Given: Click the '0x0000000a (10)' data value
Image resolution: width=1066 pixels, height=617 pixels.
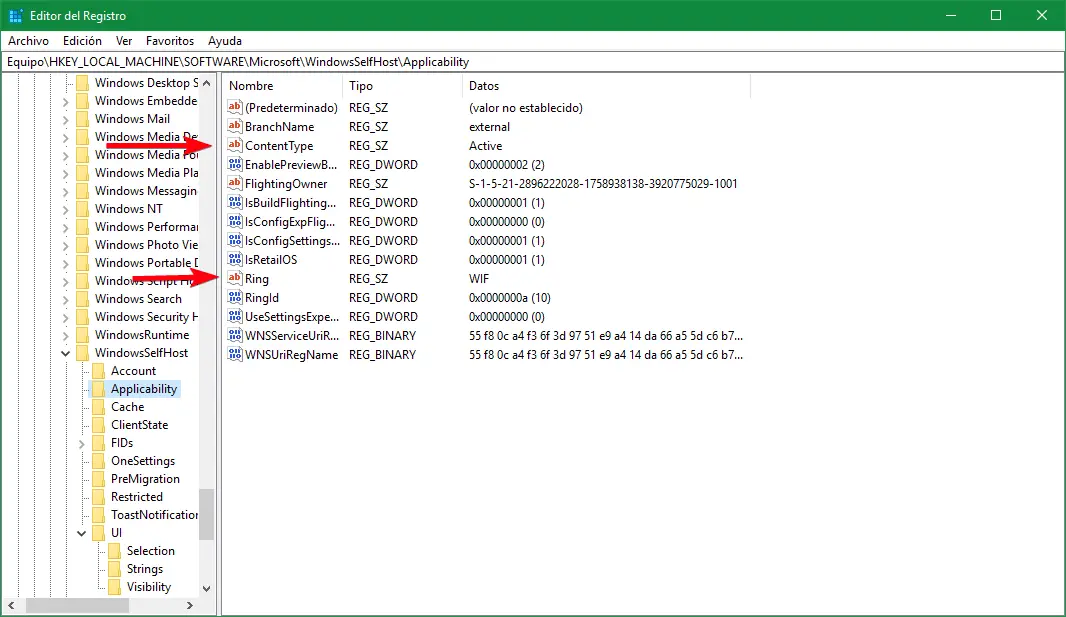Looking at the screenshot, I should point(509,298).
